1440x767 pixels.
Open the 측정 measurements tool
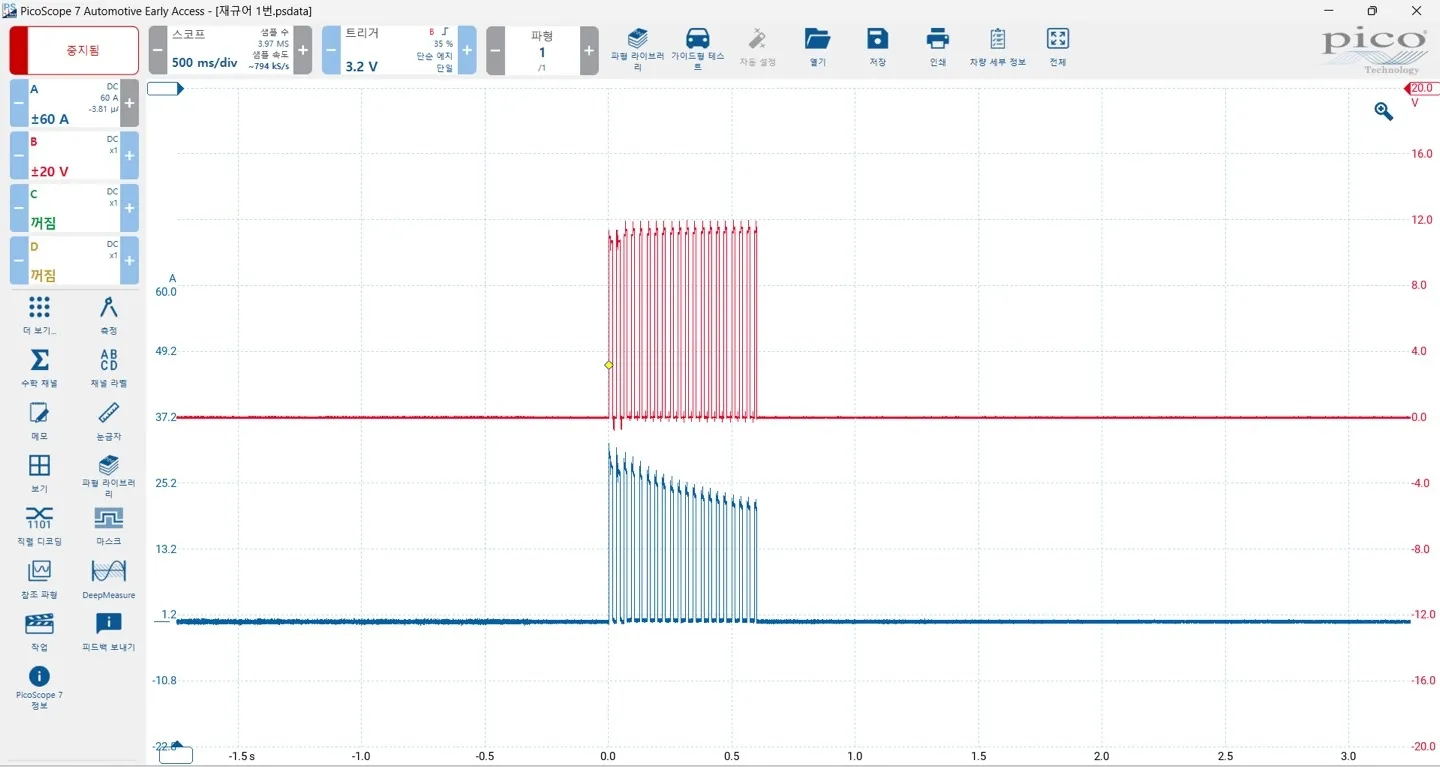(x=109, y=315)
